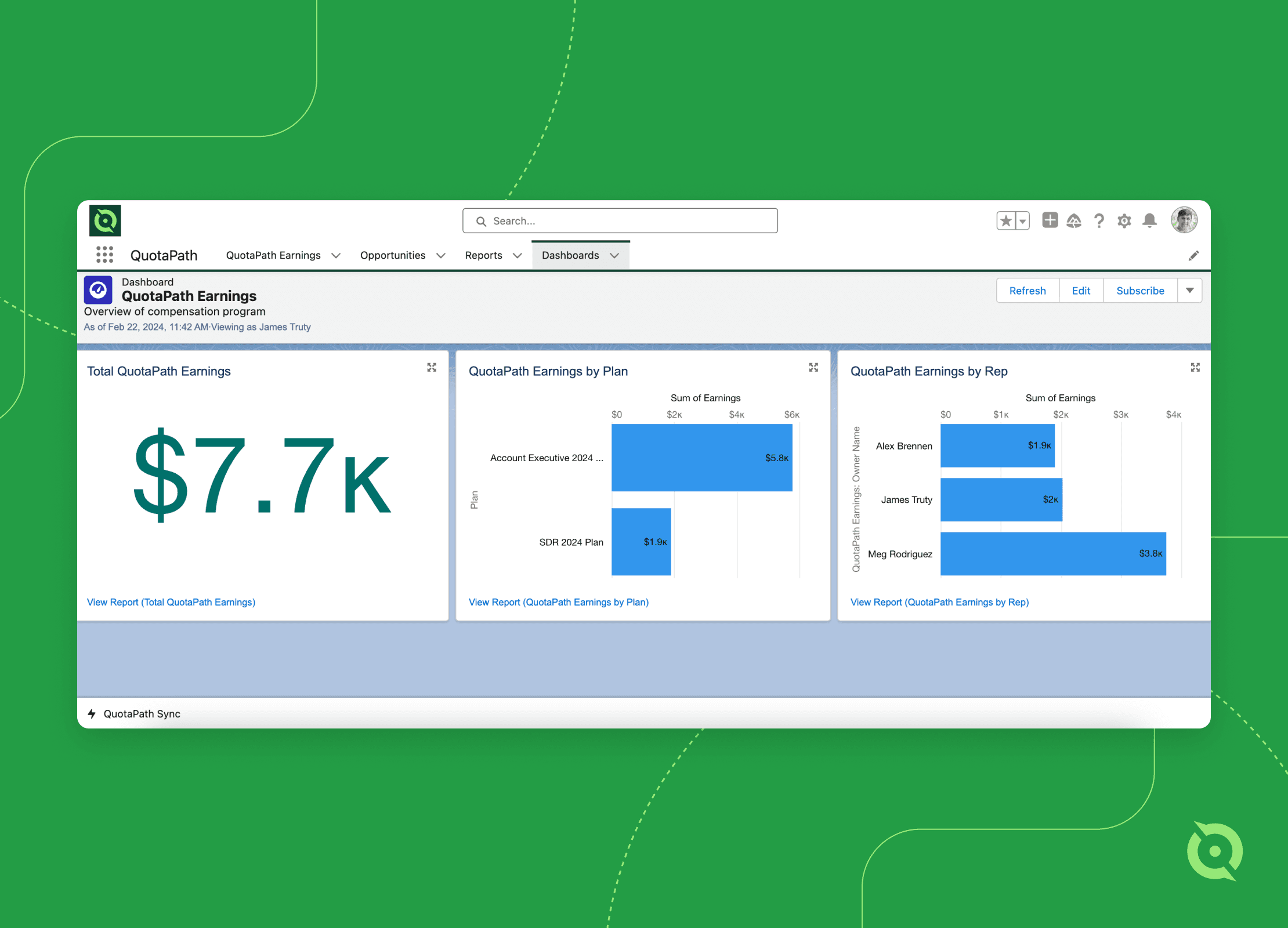Click the 'SDR 2024 Plan' axis label
This screenshot has width=1288, height=928.
pos(571,542)
